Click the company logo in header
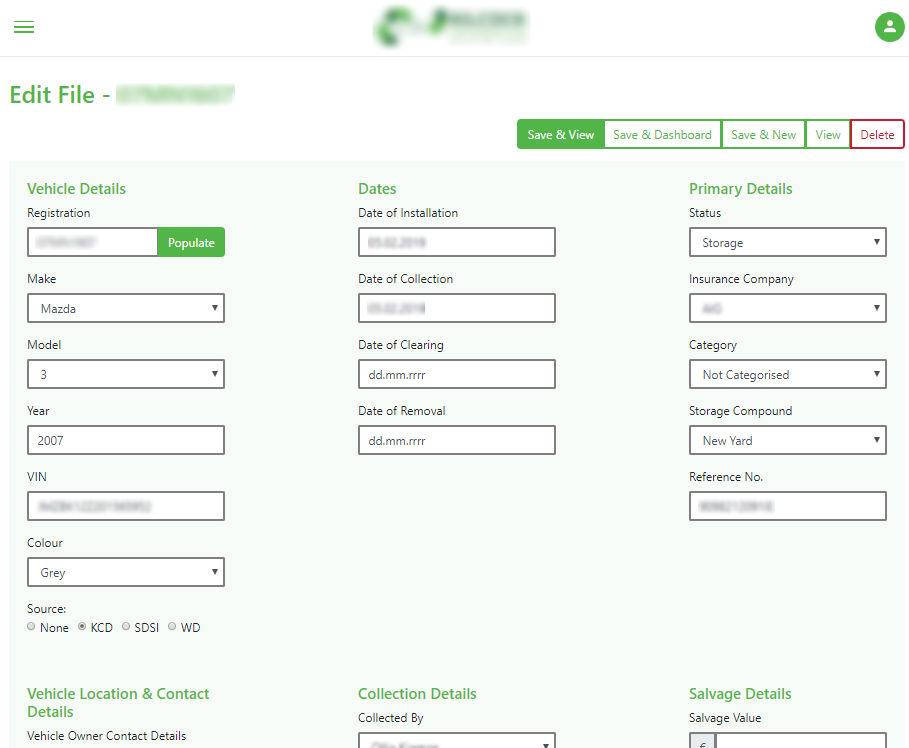Image resolution: width=909 pixels, height=748 pixels. coord(452,27)
